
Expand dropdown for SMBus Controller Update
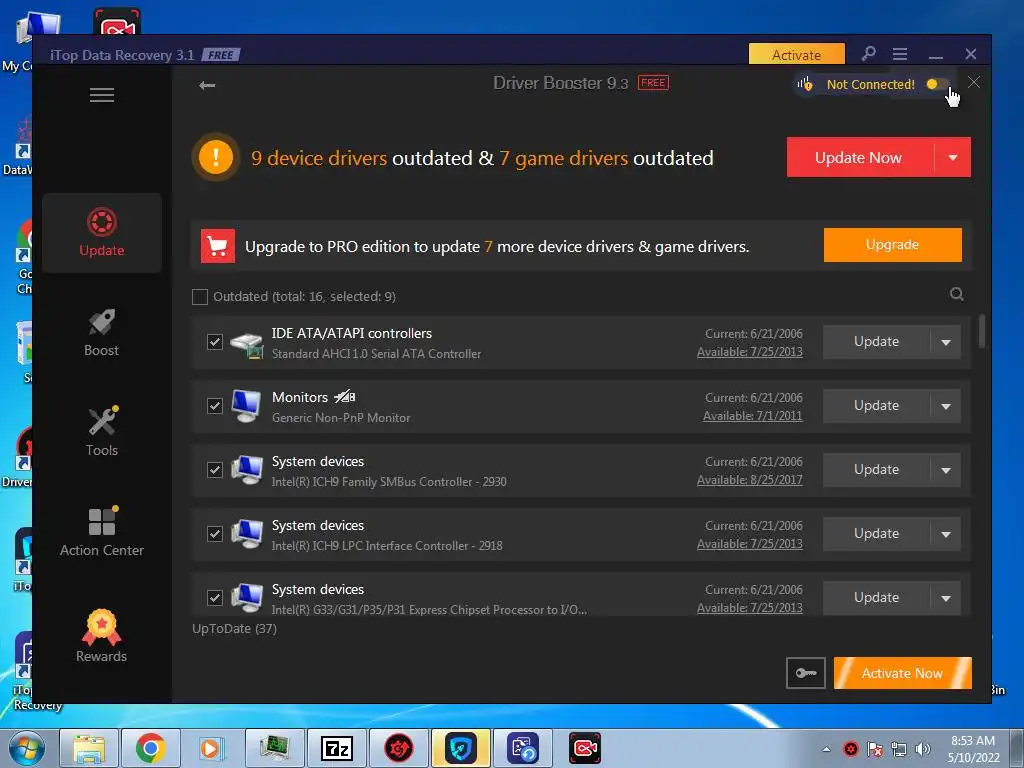coord(946,470)
